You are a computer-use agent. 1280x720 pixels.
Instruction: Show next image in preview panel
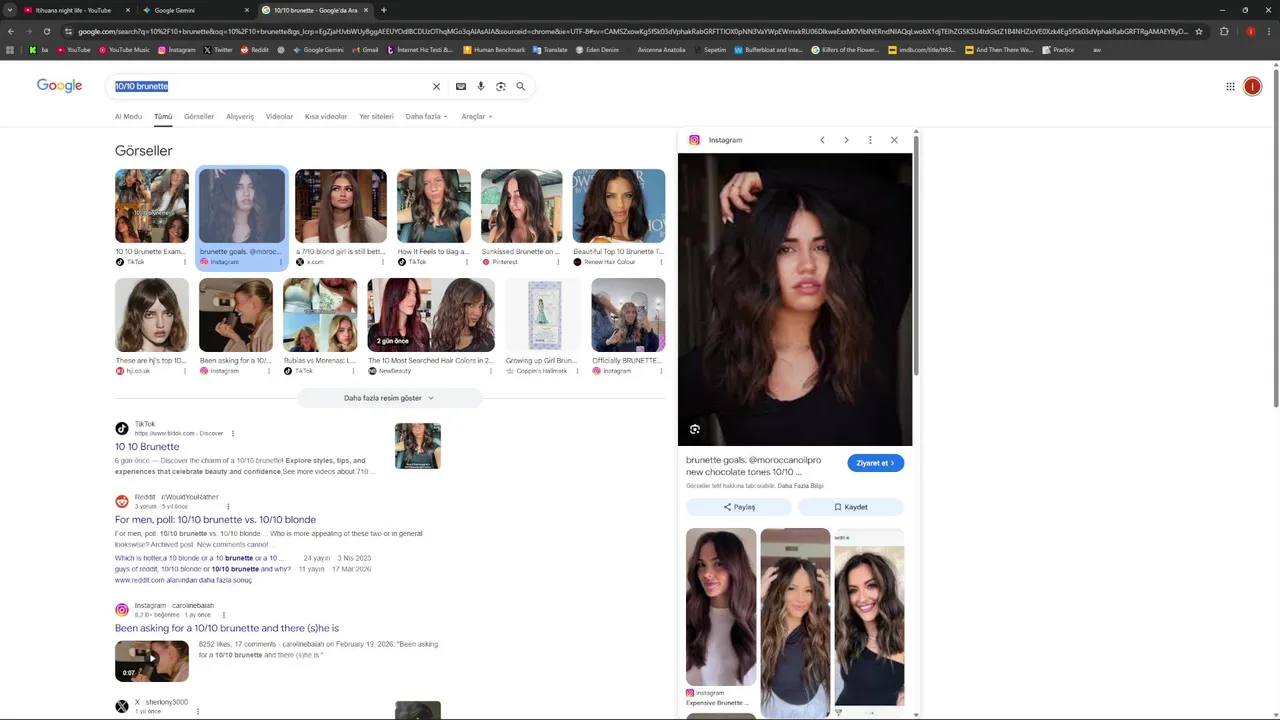pos(846,140)
